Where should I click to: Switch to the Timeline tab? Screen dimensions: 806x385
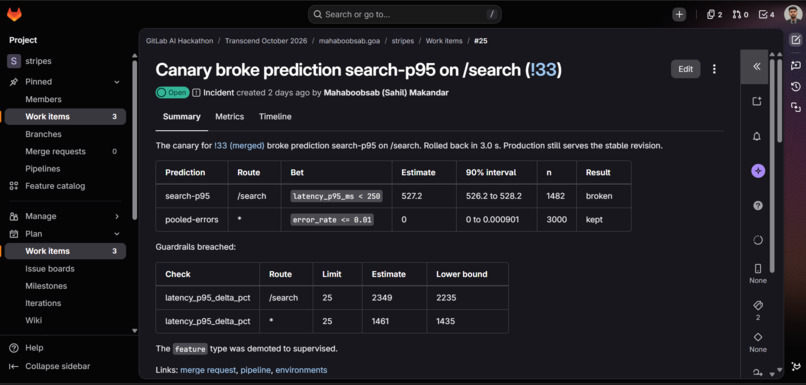[275, 117]
